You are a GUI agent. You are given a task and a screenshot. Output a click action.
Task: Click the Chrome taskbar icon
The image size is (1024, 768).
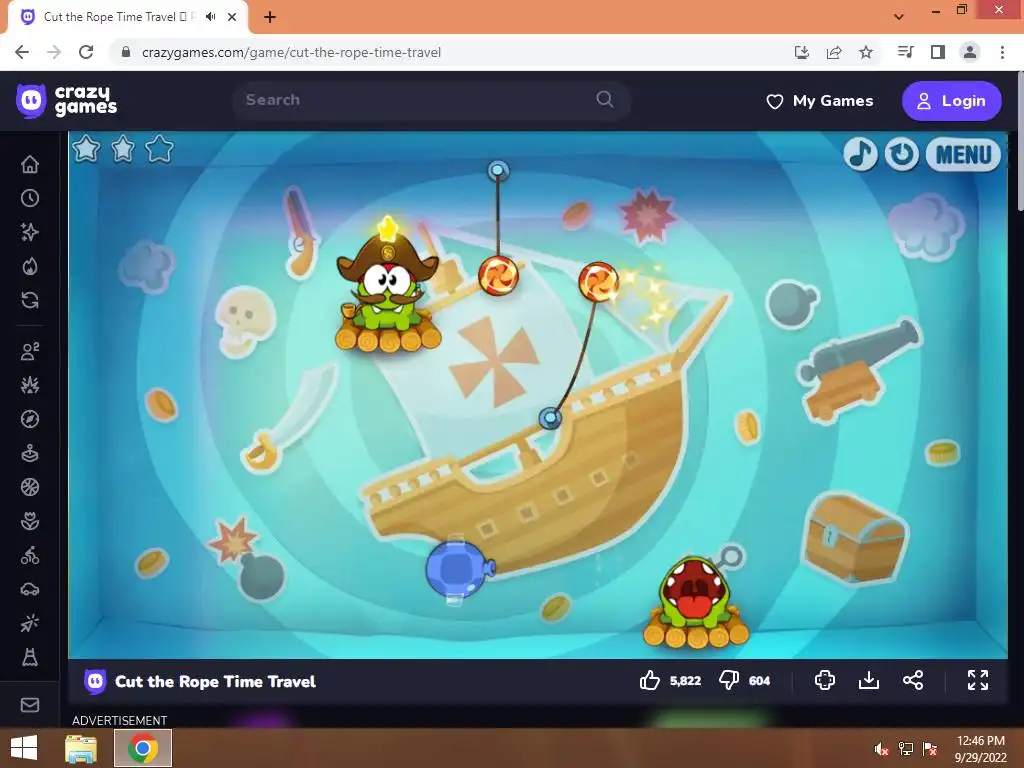click(x=143, y=748)
